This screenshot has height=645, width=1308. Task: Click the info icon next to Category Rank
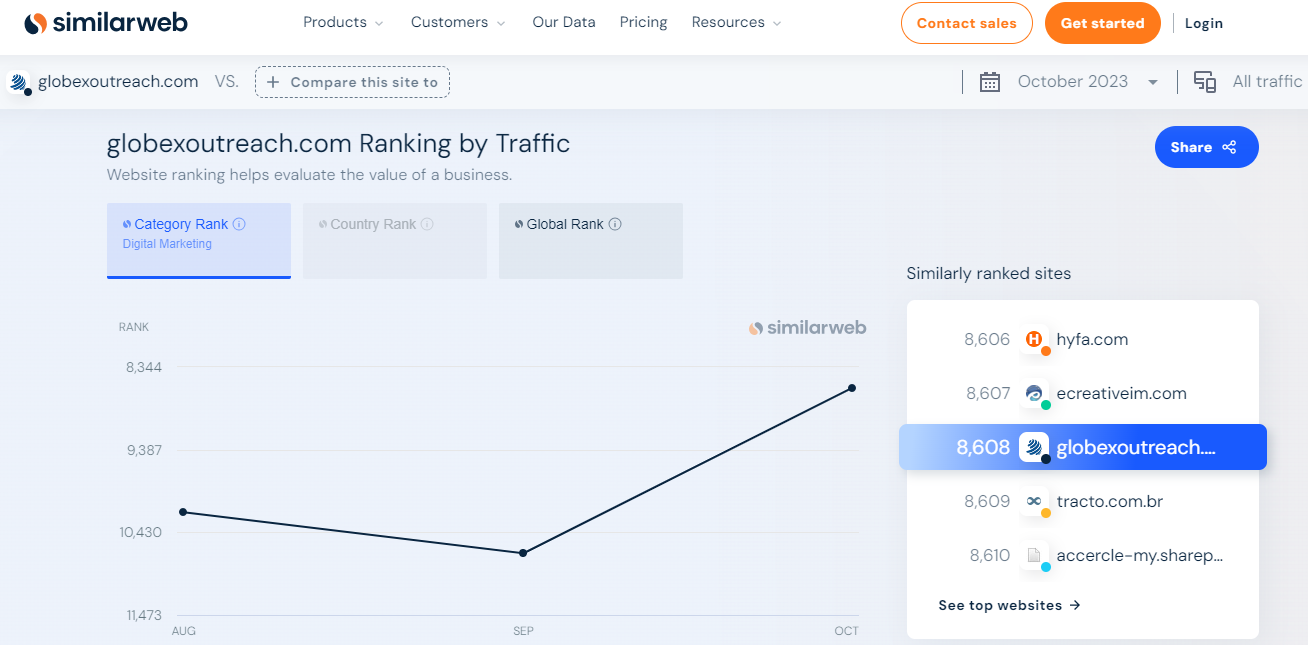(239, 224)
